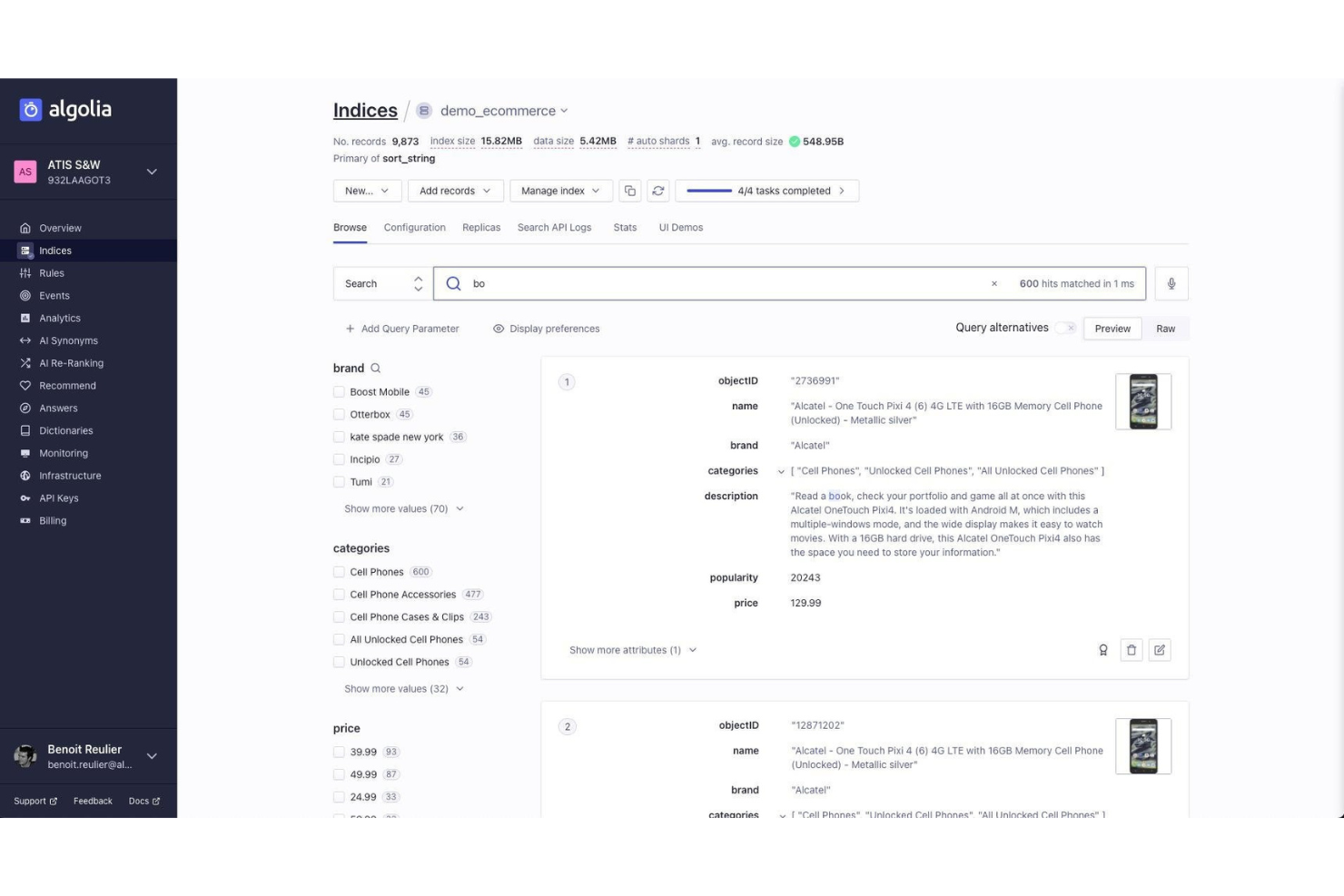Click the 4/4 tasks completed progress bar
The width and height of the screenshot is (1344, 896).
pyautogui.click(x=766, y=191)
